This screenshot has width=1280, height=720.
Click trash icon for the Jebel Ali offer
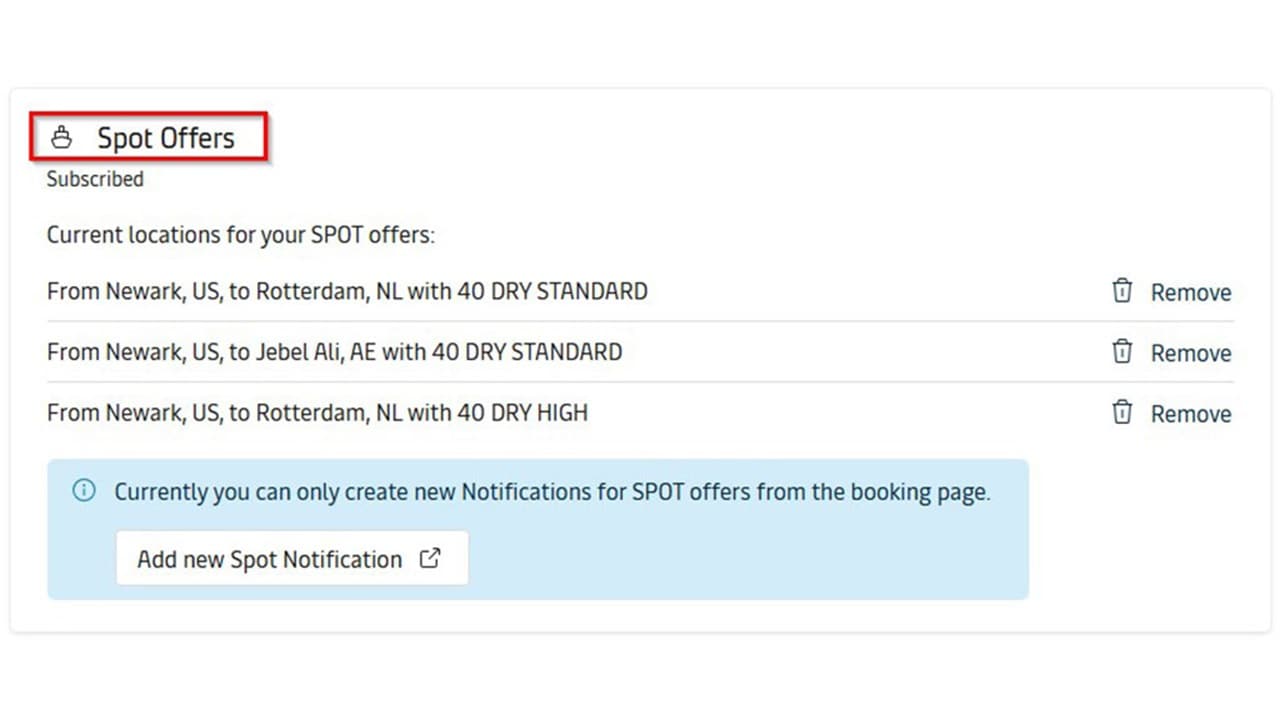tap(1122, 352)
